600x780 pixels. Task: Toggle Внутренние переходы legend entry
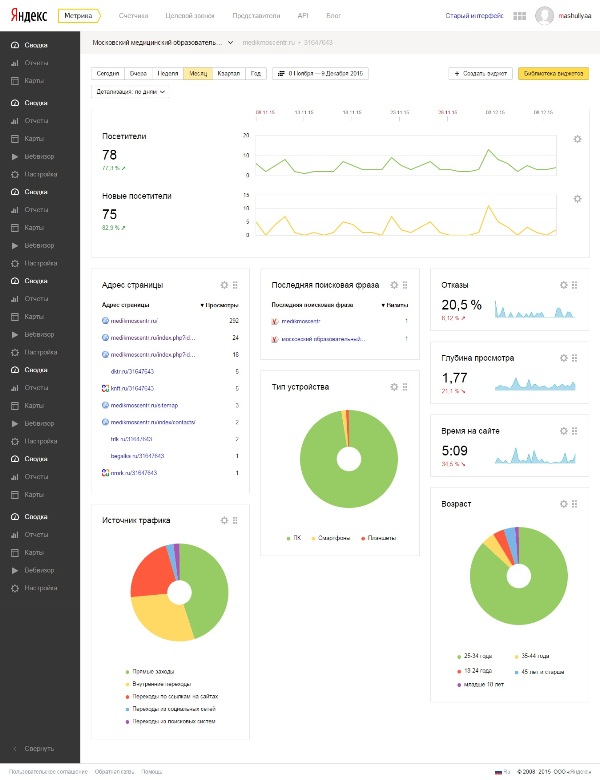pos(158,684)
